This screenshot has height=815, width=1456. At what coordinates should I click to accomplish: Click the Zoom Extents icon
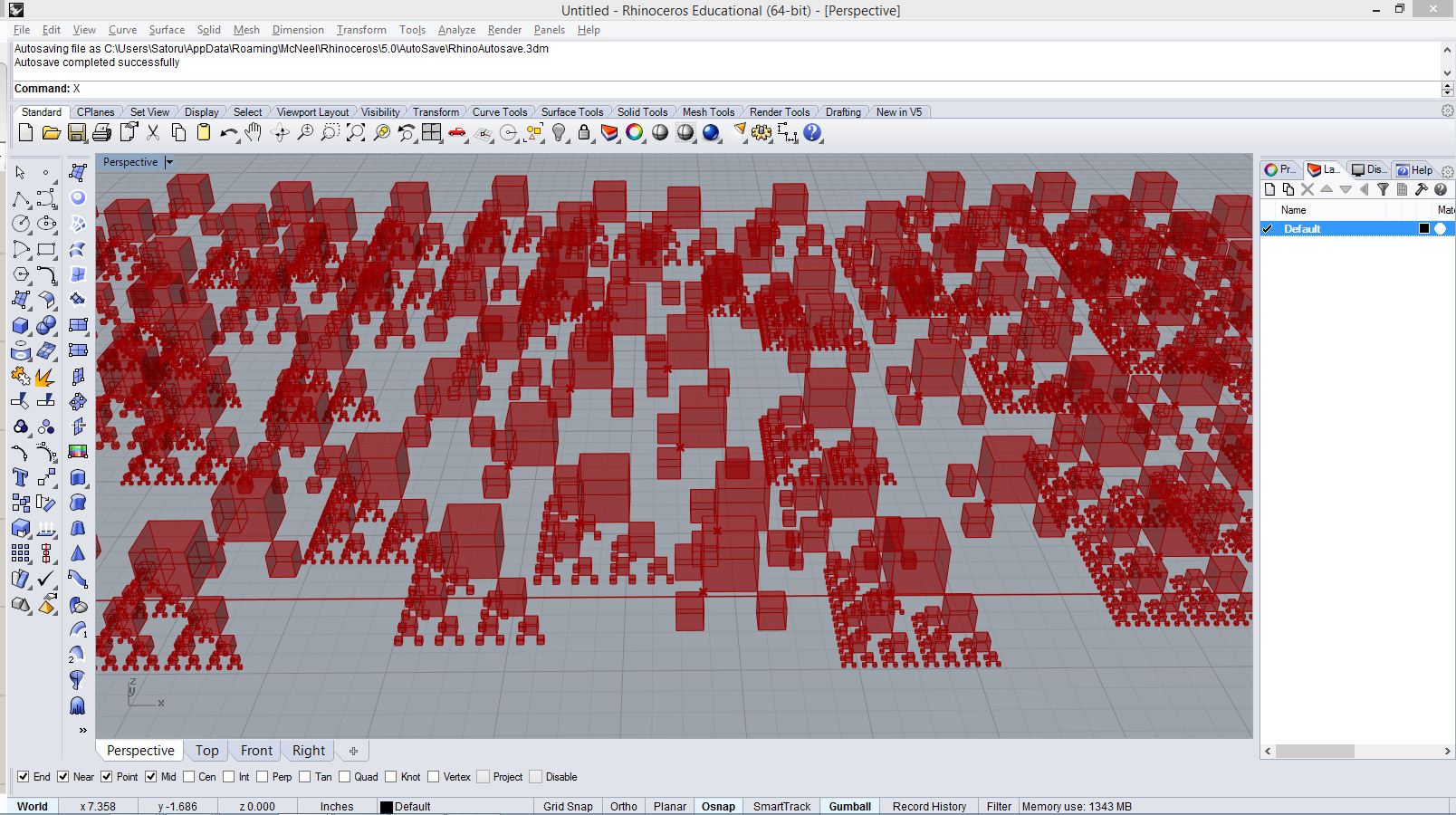click(x=356, y=133)
